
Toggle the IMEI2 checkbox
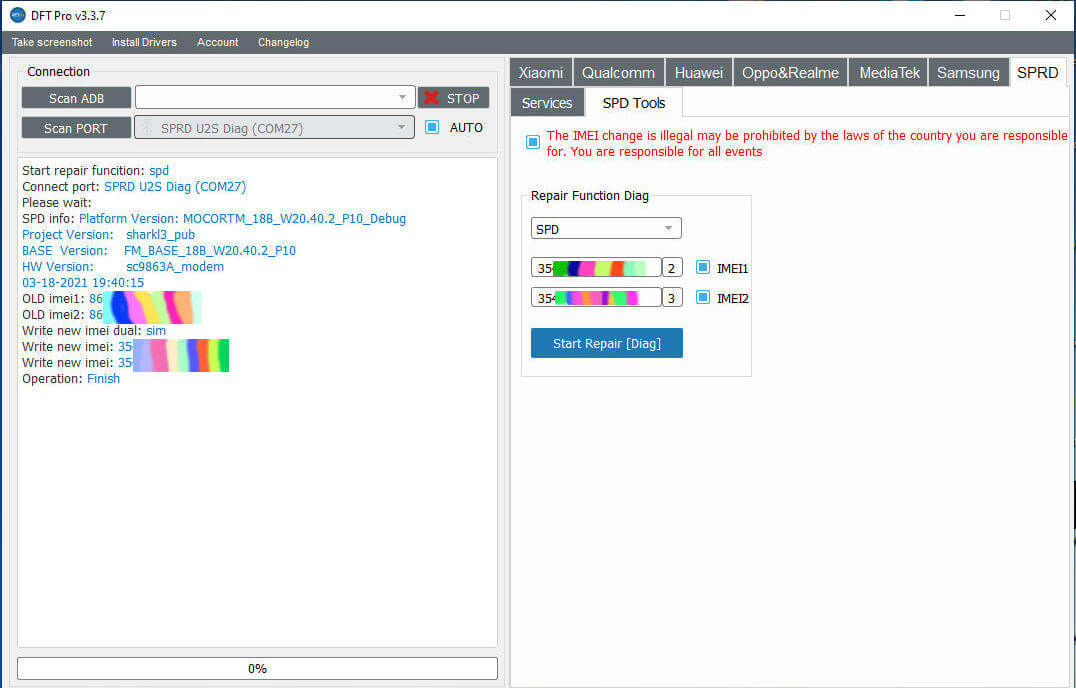[703, 297]
